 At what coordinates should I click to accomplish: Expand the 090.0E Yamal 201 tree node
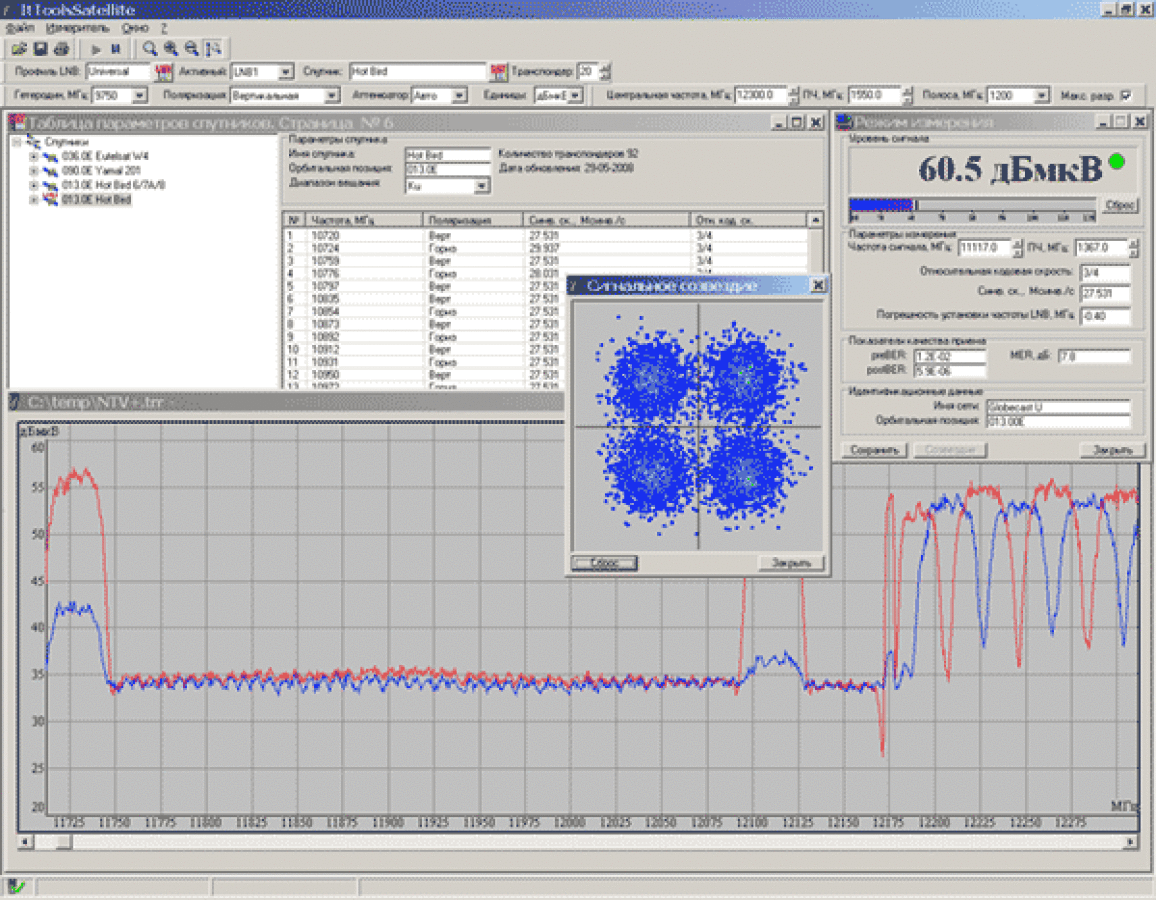(x=33, y=170)
